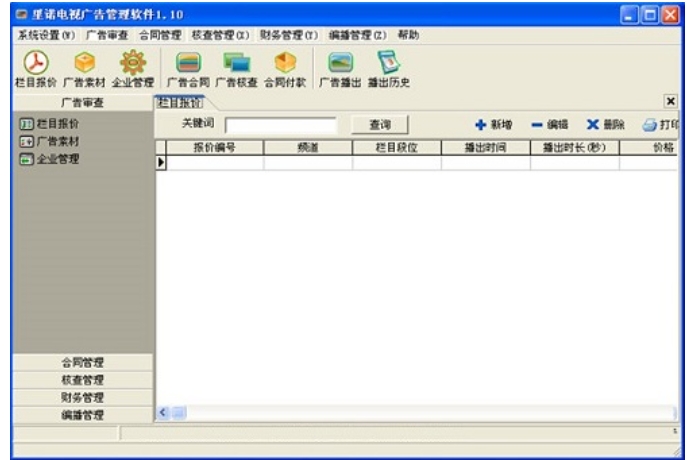Open the 编播管理 menu

click(x=357, y=35)
